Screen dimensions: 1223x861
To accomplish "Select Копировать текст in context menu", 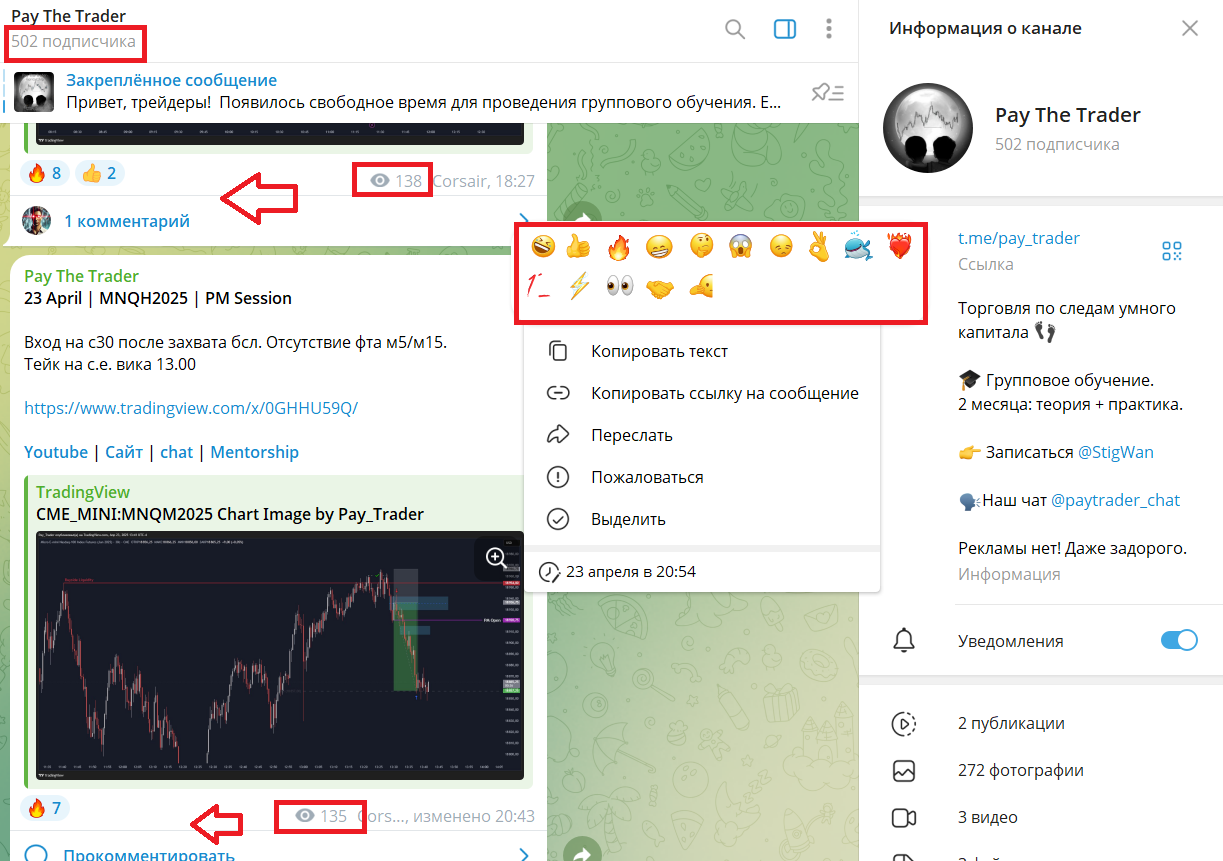I will point(659,352).
